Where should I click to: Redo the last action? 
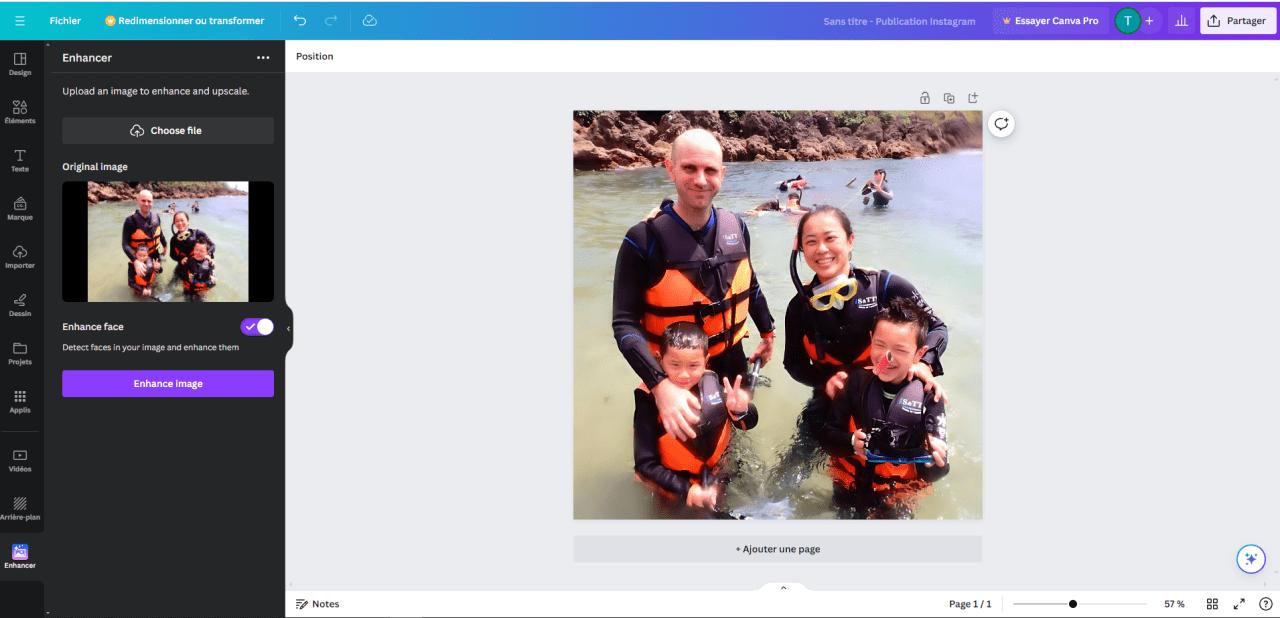pos(331,20)
